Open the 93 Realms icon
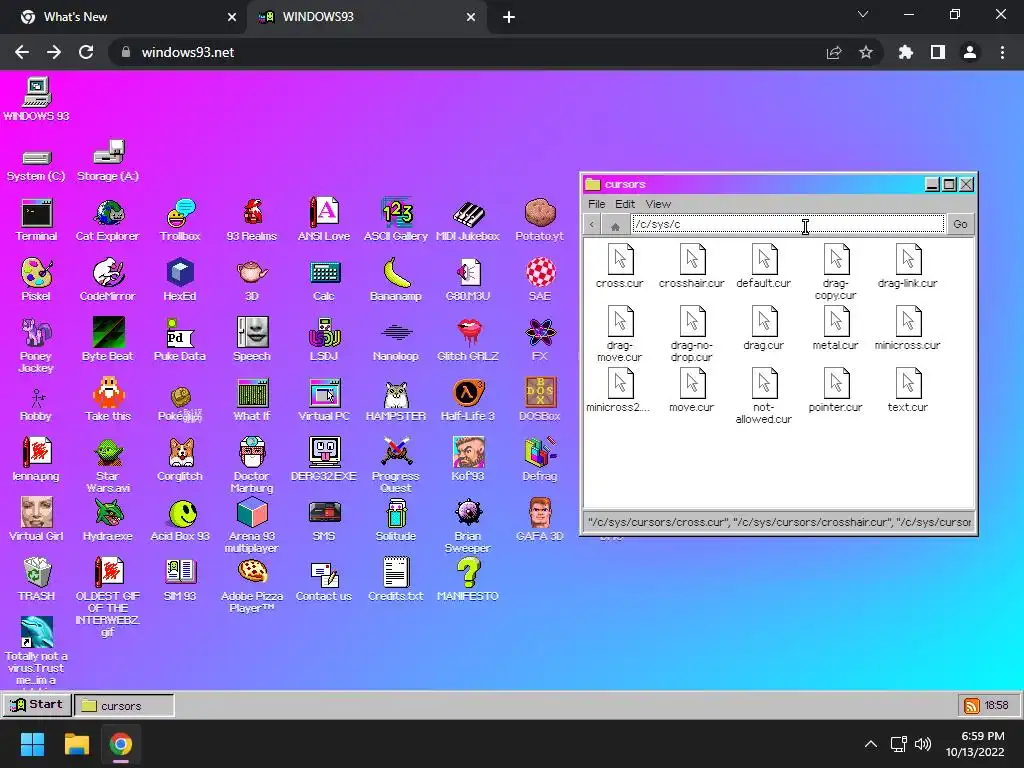This screenshot has width=1024, height=768. [252, 221]
